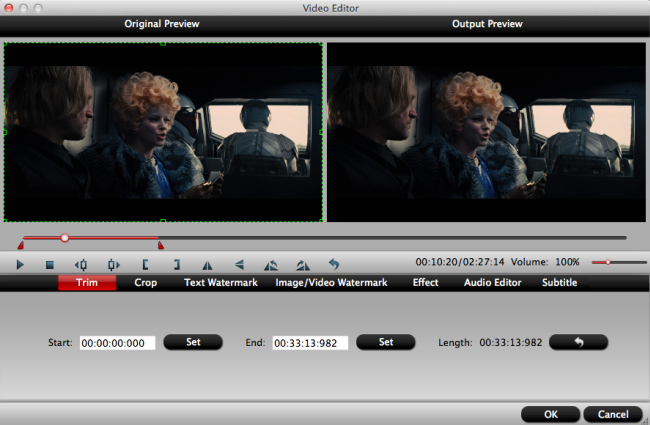650x425 pixels.
Task: Close the Video Editor window
Action: point(9,8)
